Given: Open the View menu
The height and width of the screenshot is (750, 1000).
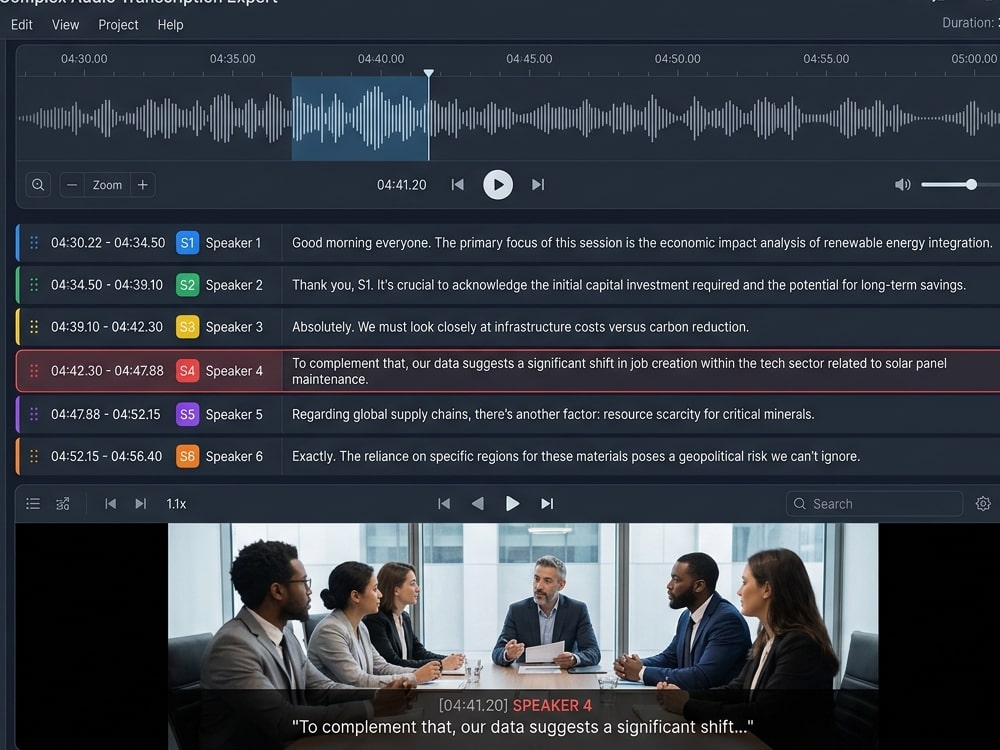Looking at the screenshot, I should pyautogui.click(x=65, y=25).
